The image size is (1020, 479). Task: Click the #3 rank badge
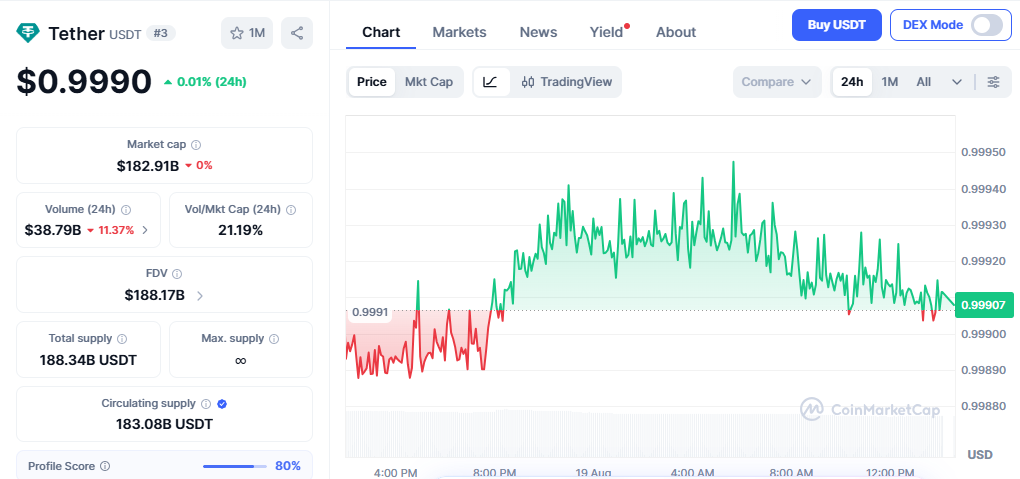pyautogui.click(x=161, y=33)
